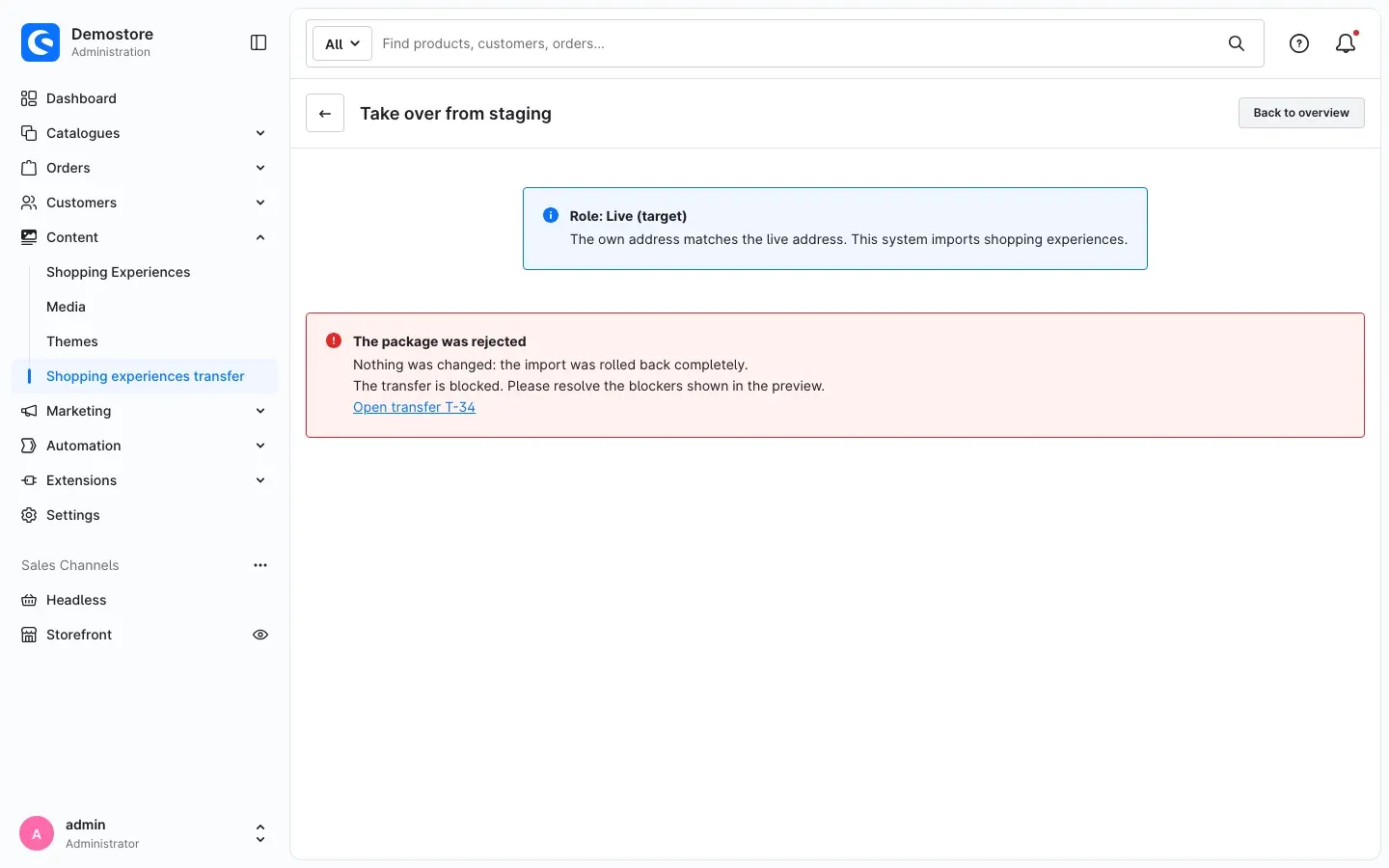Open the help question mark icon
The width and height of the screenshot is (1389, 868).
coord(1299,43)
